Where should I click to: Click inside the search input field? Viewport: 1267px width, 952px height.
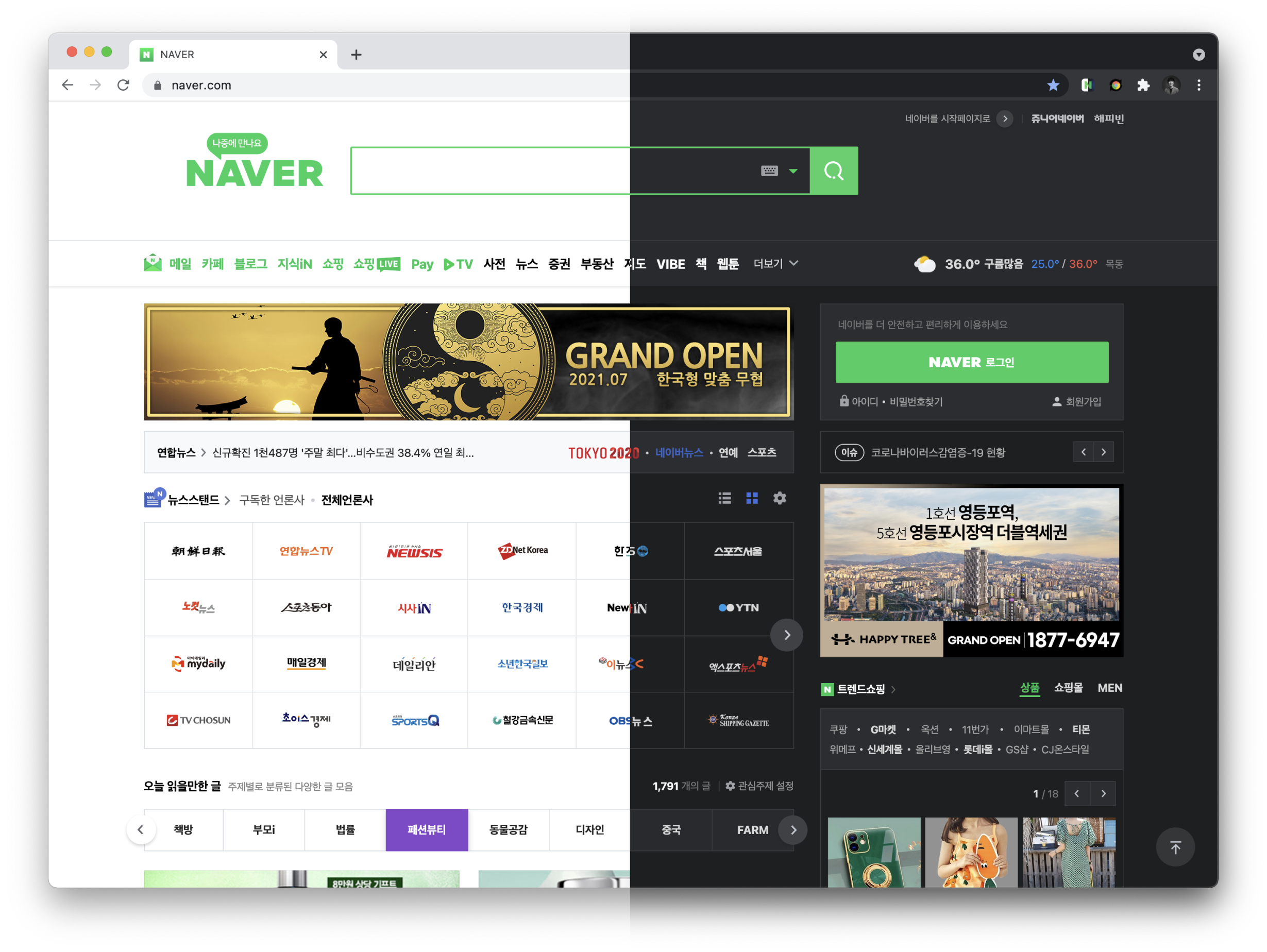544,170
